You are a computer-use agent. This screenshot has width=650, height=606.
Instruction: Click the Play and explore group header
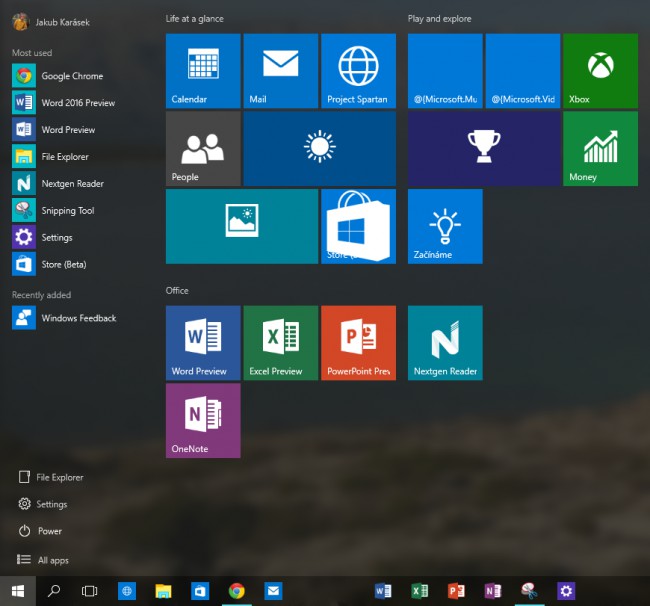(x=439, y=19)
